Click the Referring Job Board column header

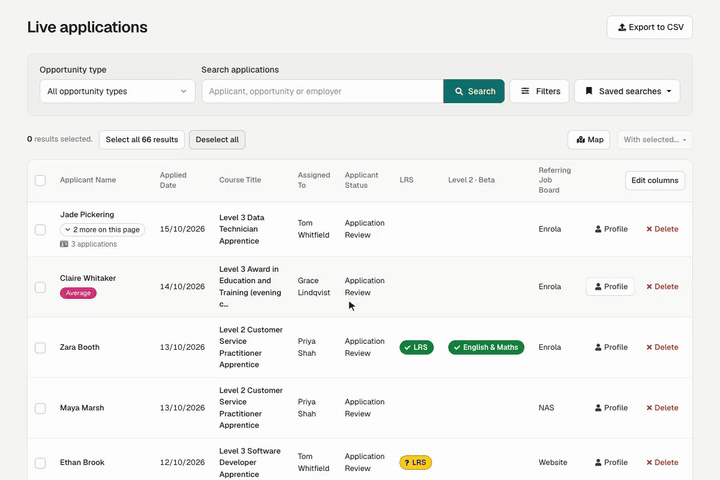[555, 180]
